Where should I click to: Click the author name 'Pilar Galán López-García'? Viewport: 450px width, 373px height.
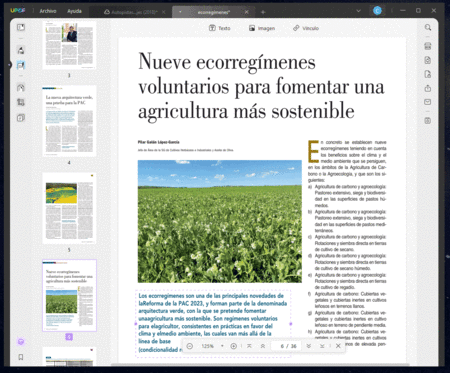click(x=159, y=142)
